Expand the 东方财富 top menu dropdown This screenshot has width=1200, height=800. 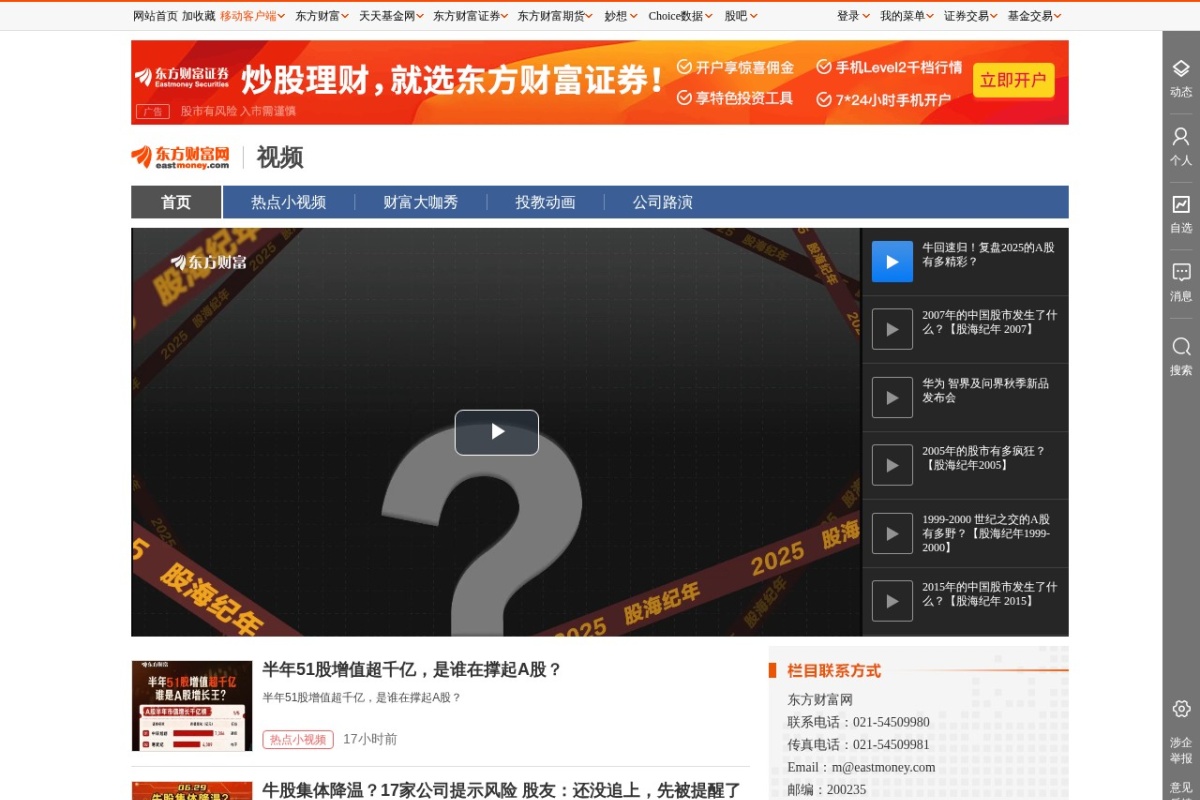tap(322, 16)
